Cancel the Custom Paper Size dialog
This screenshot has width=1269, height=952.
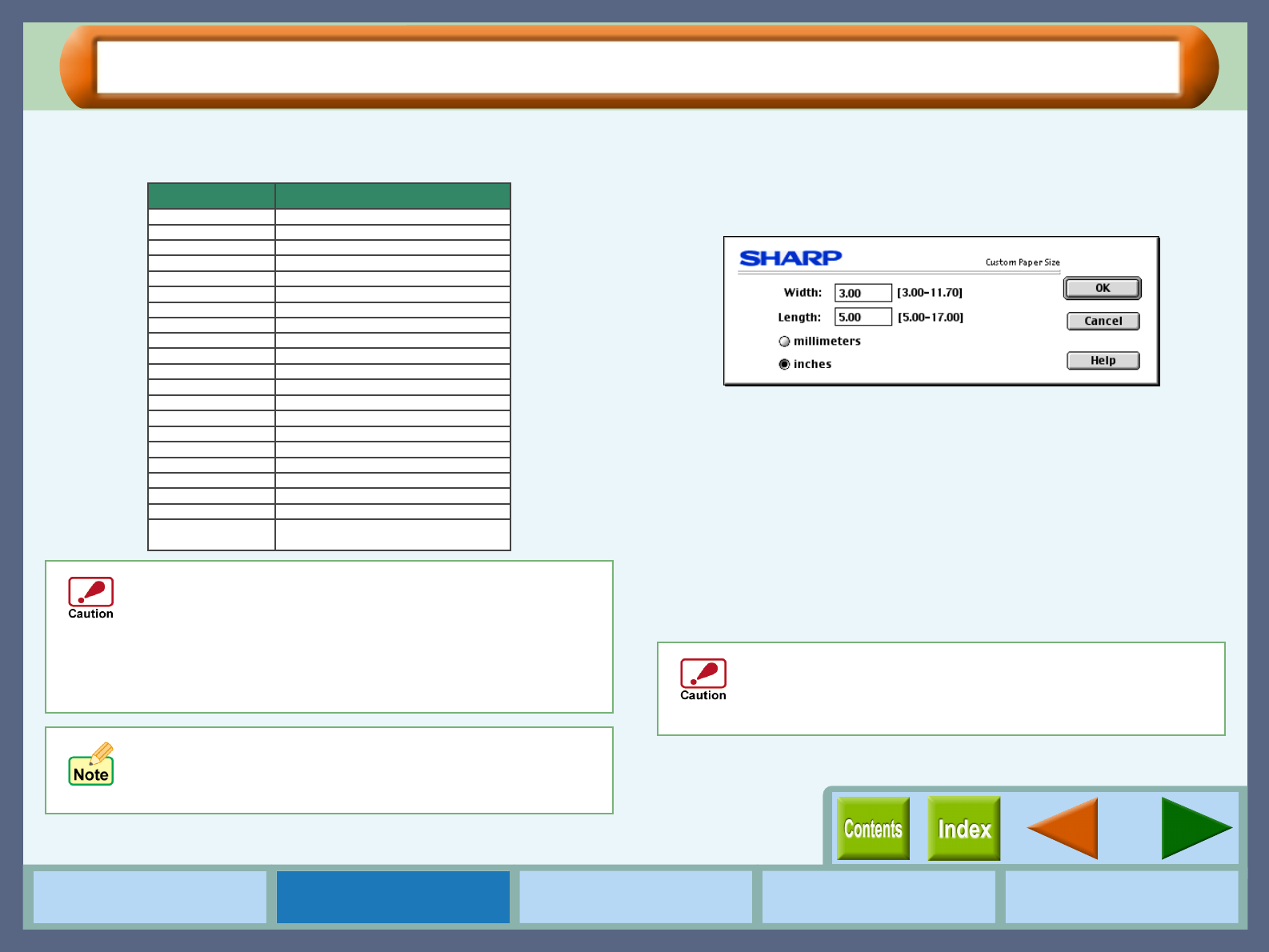point(1103,321)
